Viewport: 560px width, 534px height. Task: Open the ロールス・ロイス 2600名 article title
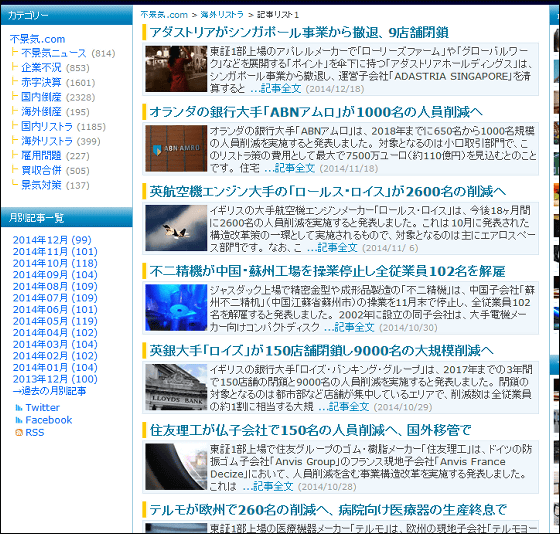click(328, 192)
